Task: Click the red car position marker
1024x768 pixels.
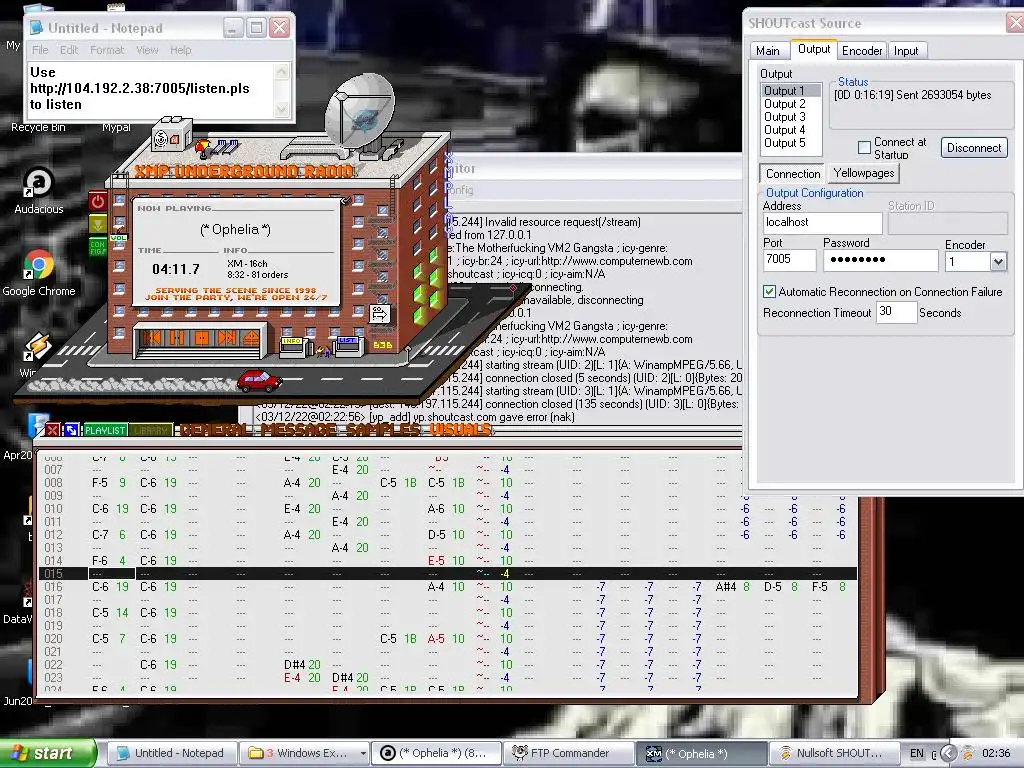Action: click(x=259, y=381)
